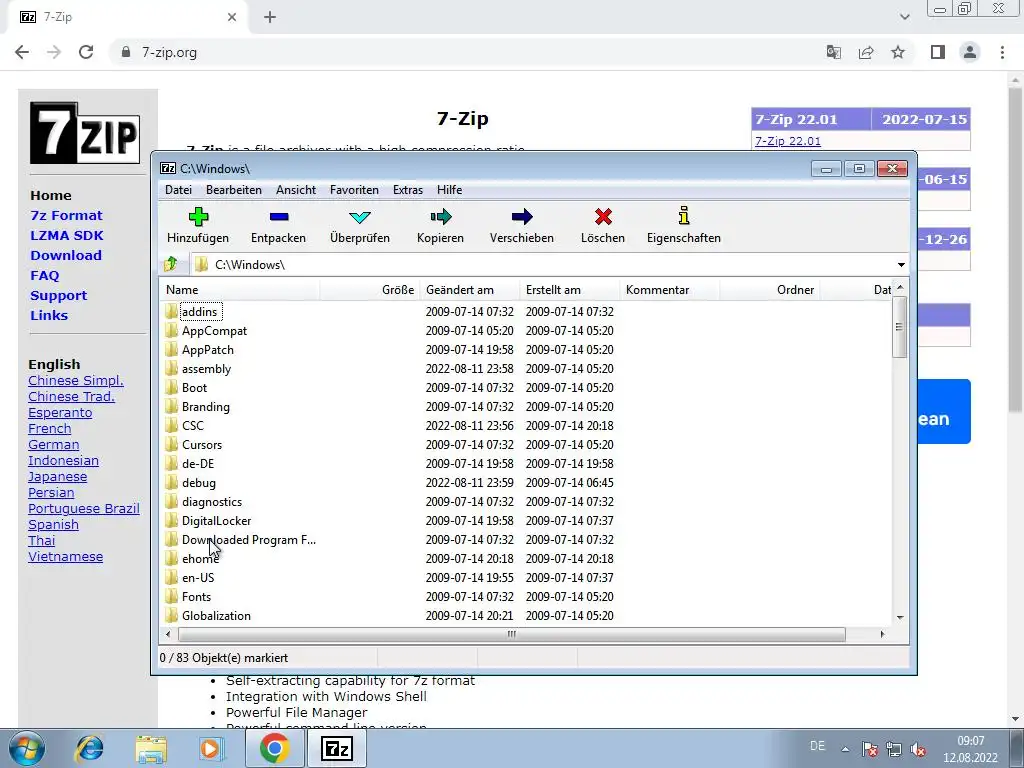Open Internet Explorer from taskbar
This screenshot has height=768, width=1024.
[x=89, y=748]
